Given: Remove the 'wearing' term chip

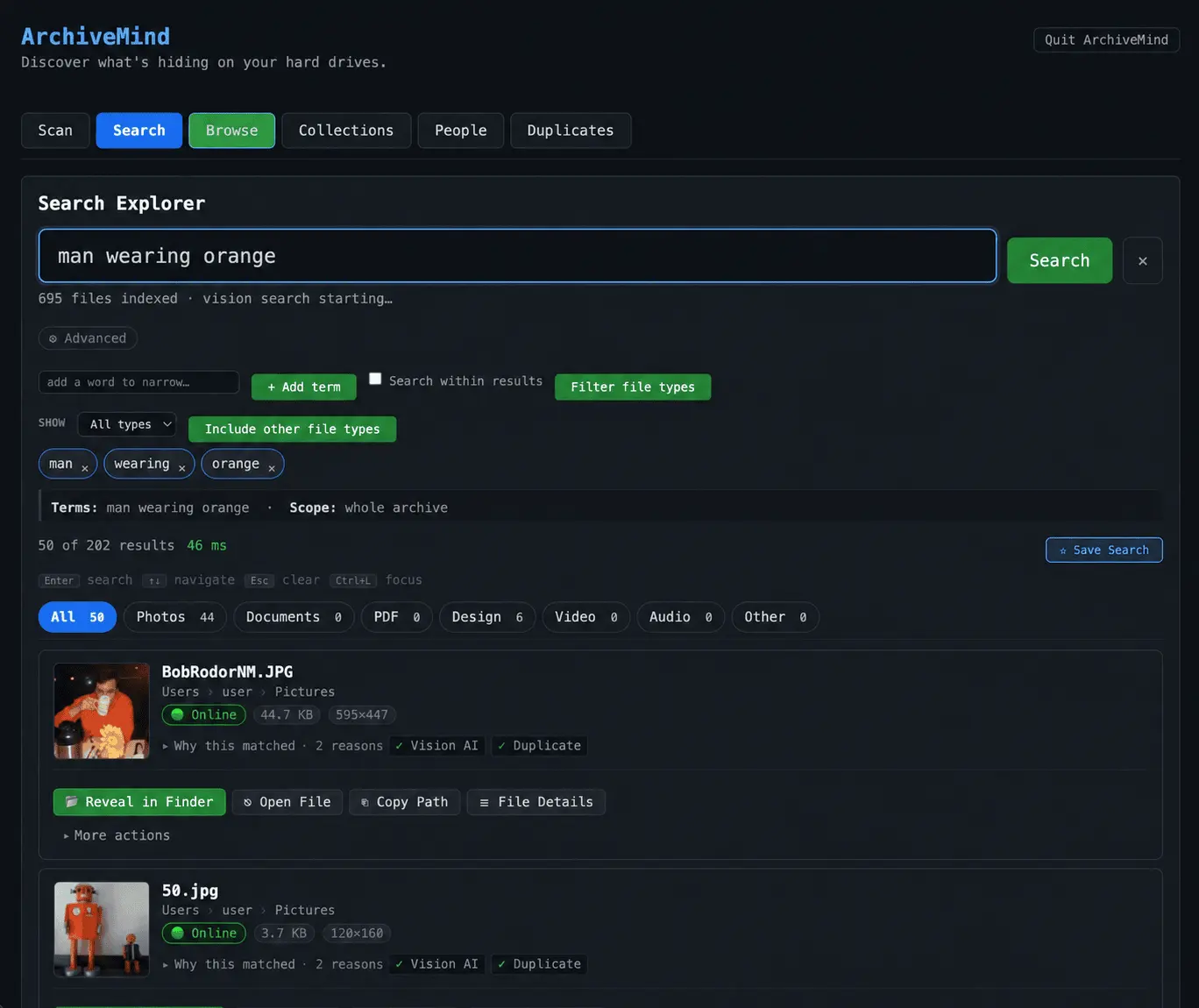Looking at the screenshot, I should click(181, 468).
